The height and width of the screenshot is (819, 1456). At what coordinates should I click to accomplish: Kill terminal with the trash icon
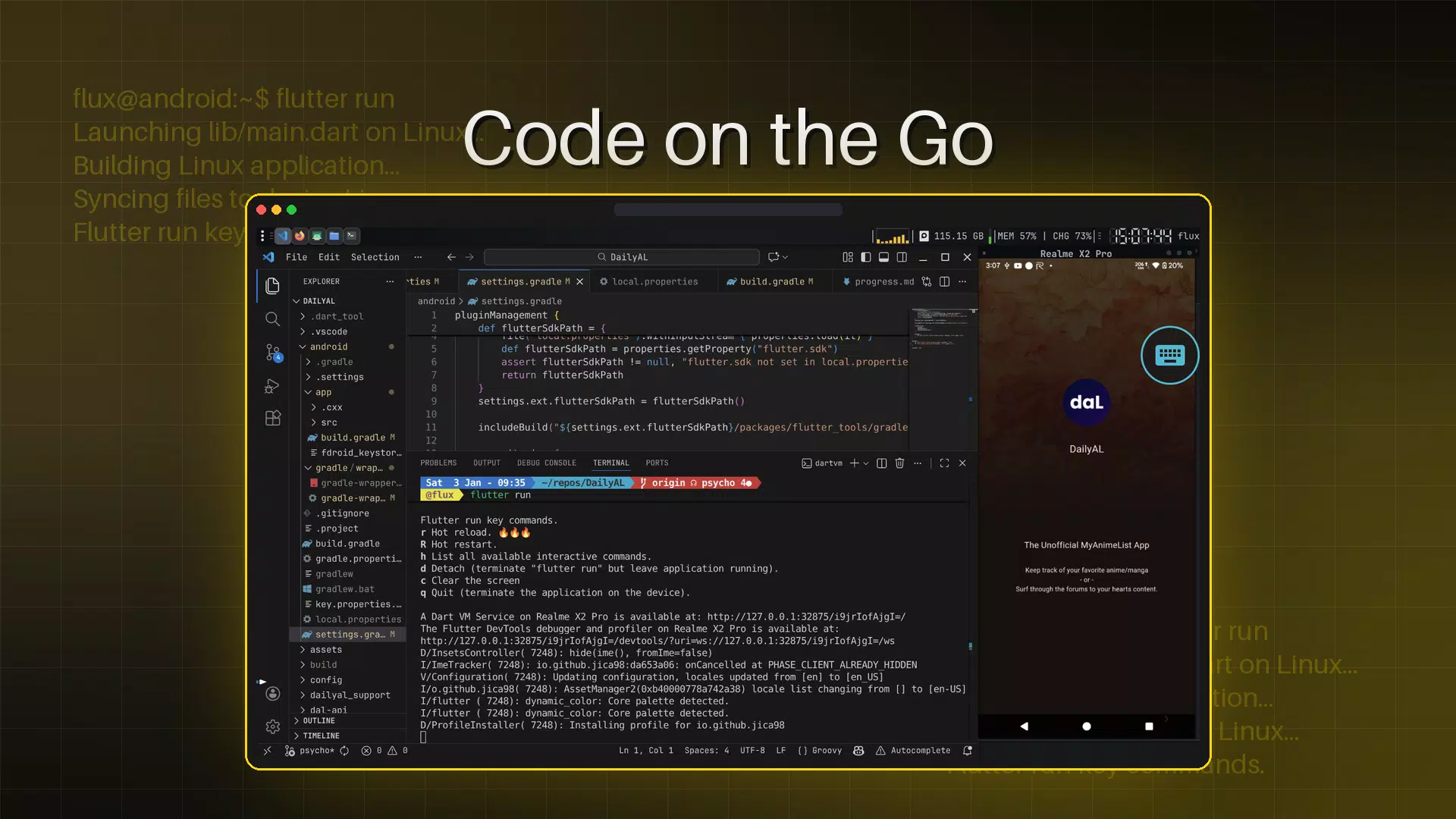click(899, 463)
